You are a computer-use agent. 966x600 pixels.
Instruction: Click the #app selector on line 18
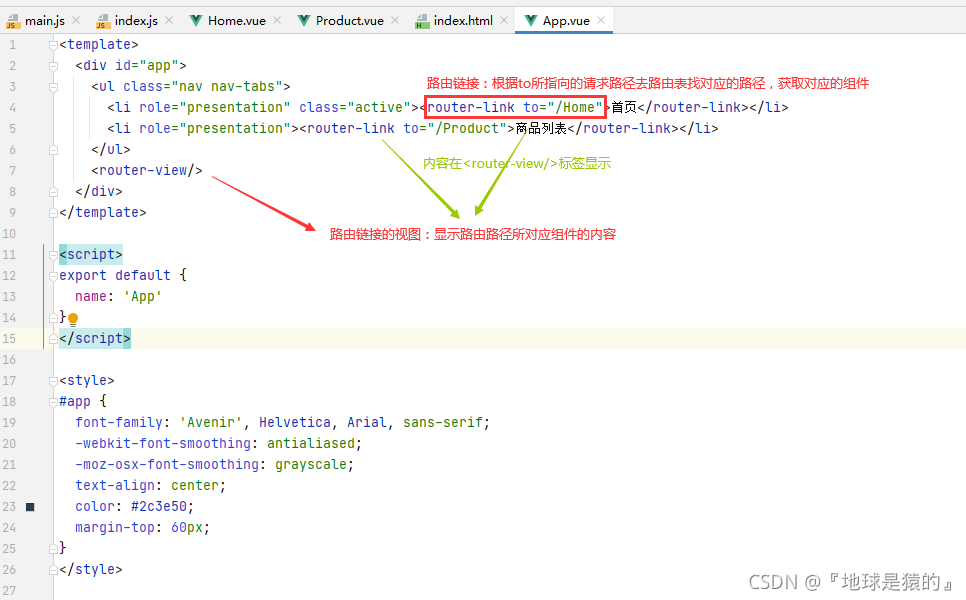tap(75, 402)
